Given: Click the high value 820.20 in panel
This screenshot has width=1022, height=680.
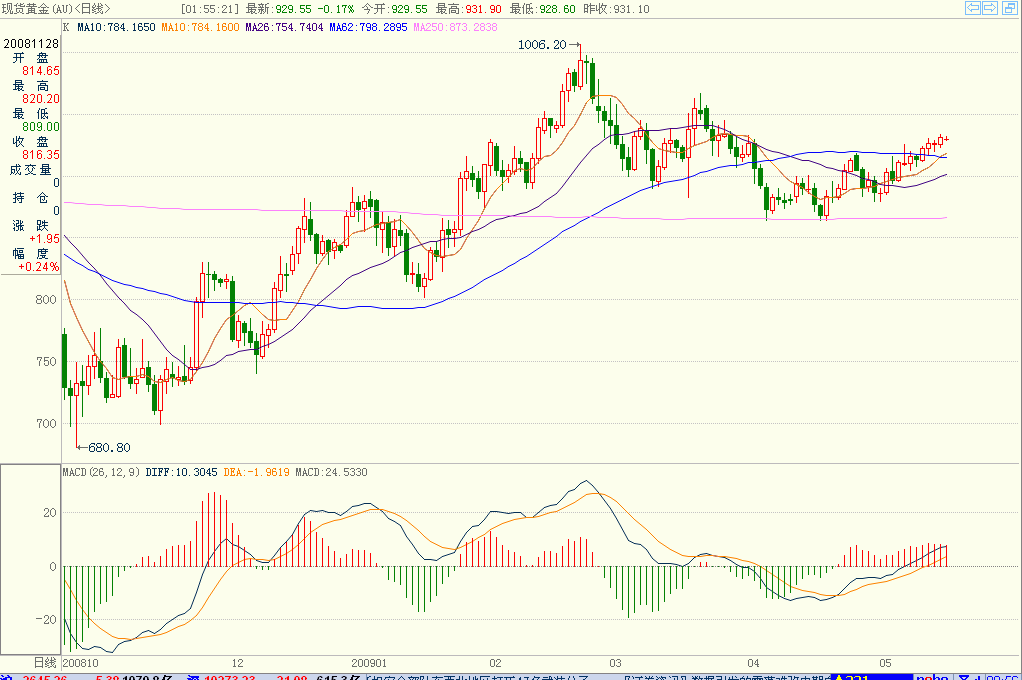Looking at the screenshot, I should pyautogui.click(x=40, y=99).
